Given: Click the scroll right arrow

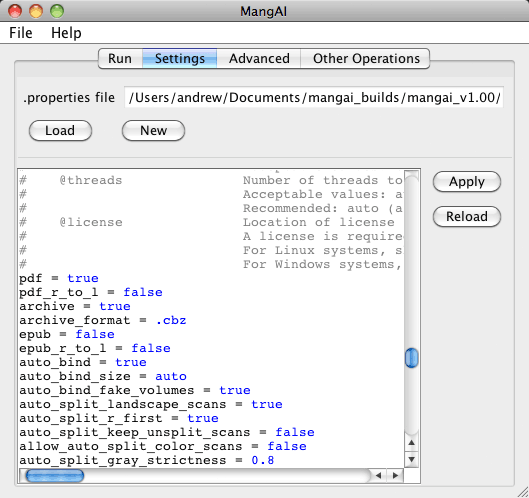Looking at the screenshot, I should pos(395,476).
